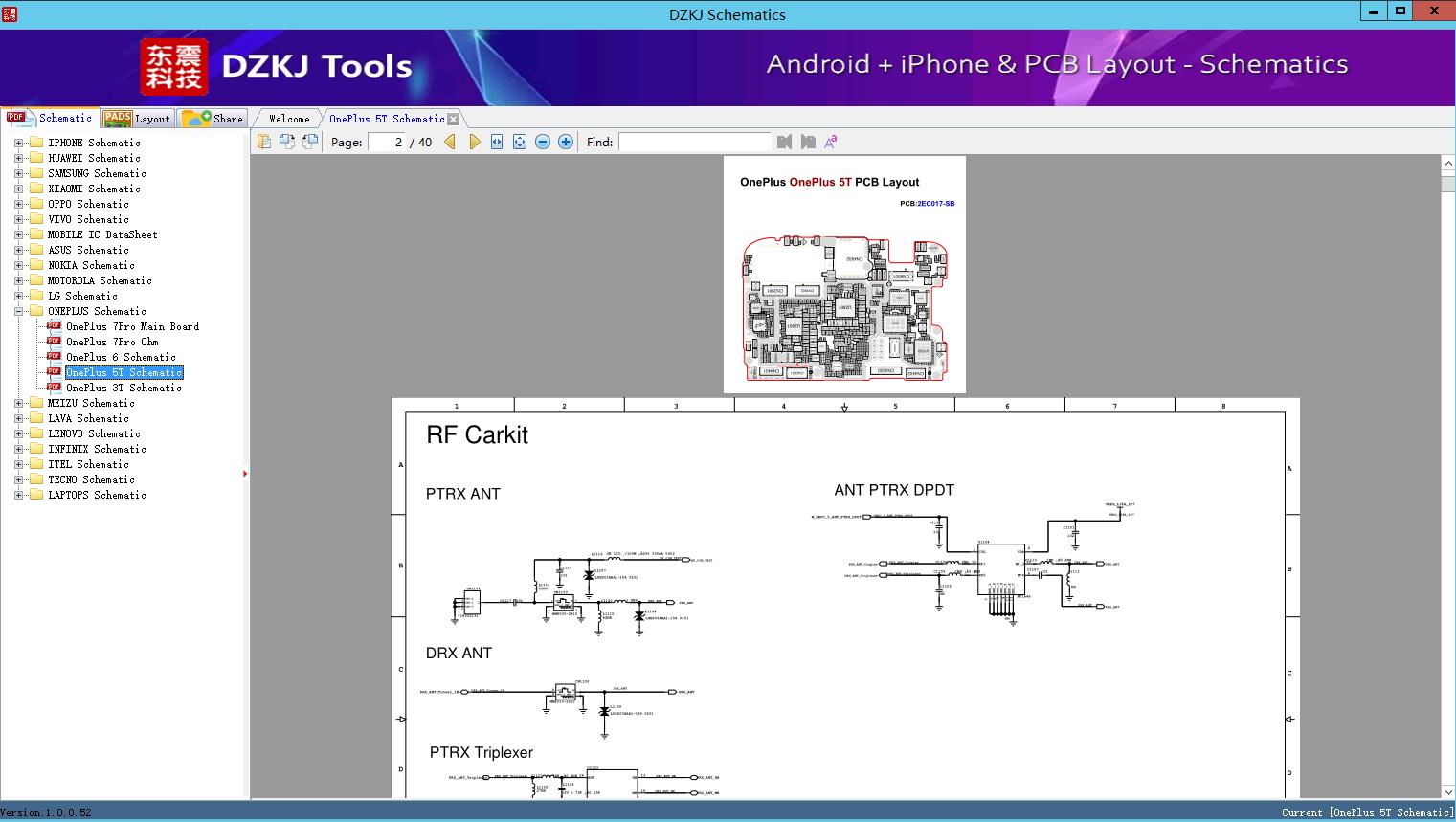The width and height of the screenshot is (1456, 822).
Task: Switch to the Layout tab
Action: [x=137, y=119]
